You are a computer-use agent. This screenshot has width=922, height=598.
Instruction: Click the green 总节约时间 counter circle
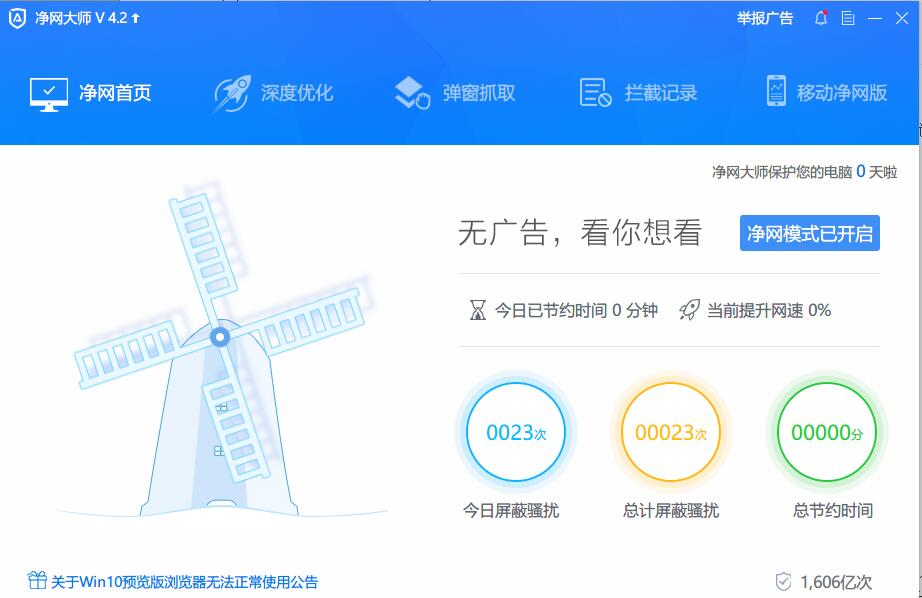[x=827, y=432]
